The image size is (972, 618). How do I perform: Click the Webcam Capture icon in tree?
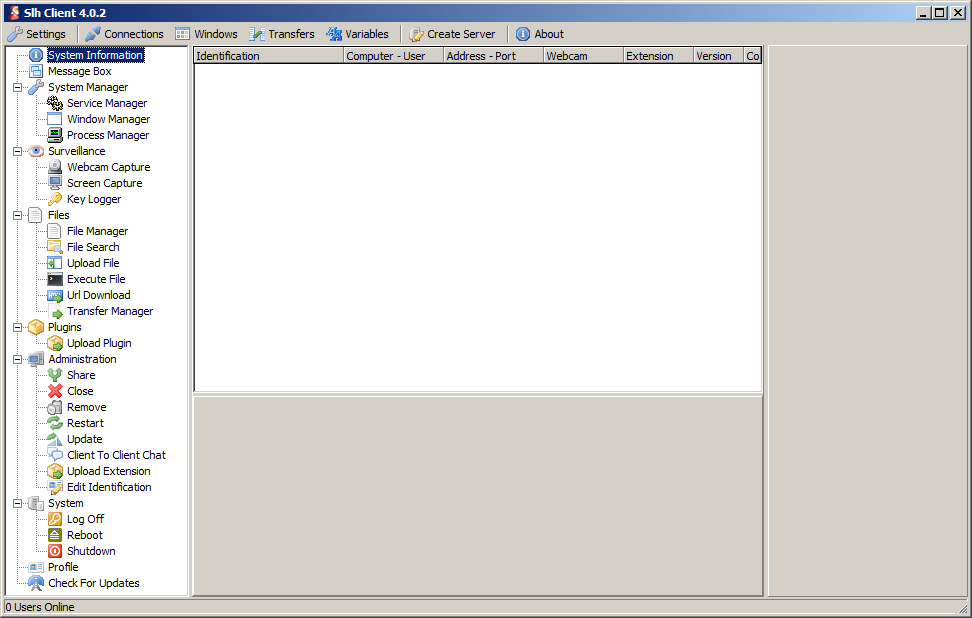[55, 167]
